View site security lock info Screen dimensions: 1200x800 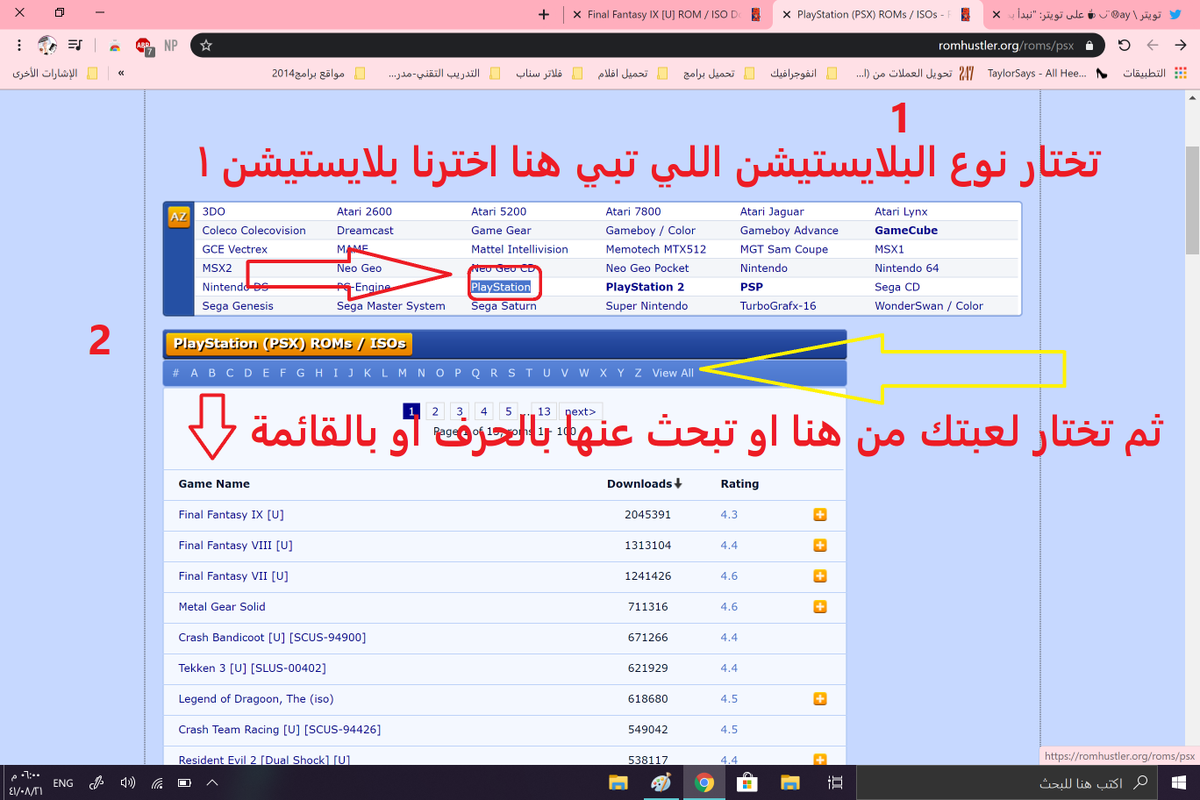(1088, 46)
